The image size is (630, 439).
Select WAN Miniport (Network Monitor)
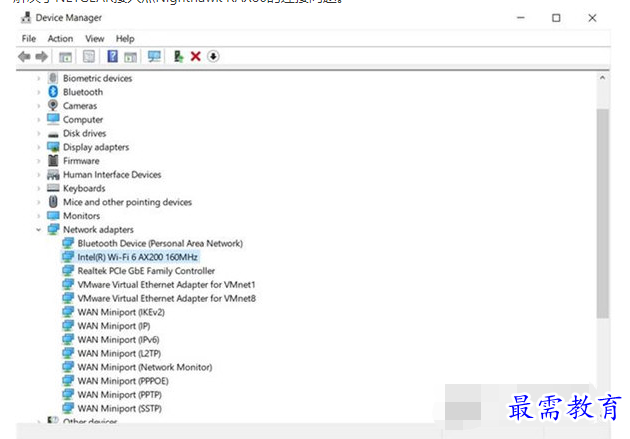pos(145,367)
